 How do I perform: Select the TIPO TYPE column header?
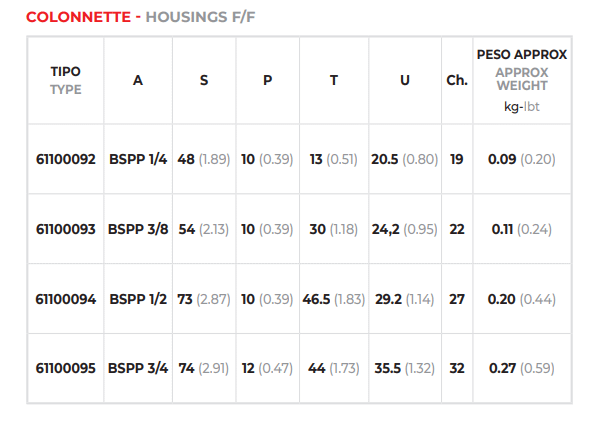pos(66,81)
